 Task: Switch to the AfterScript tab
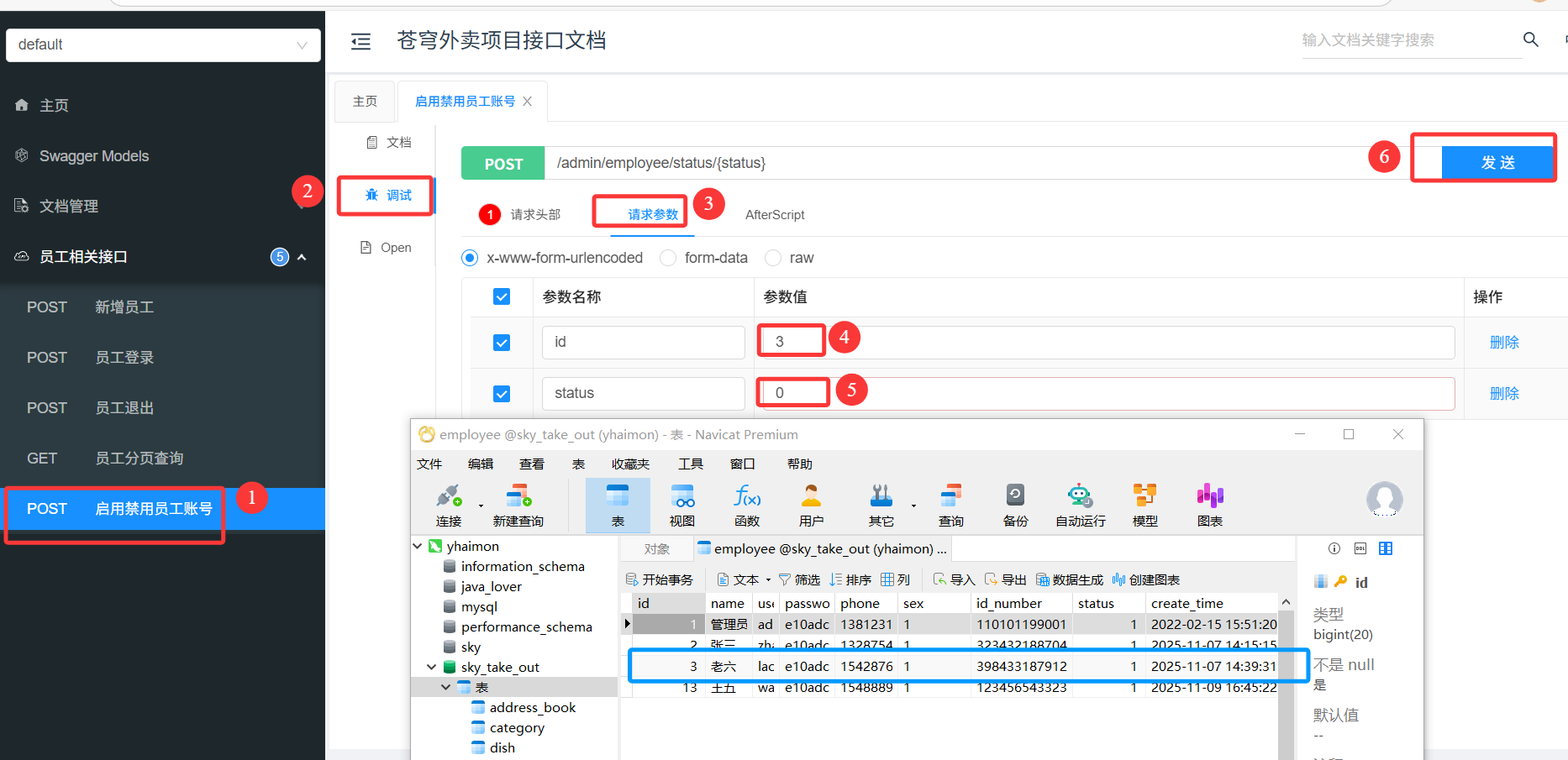point(775,215)
